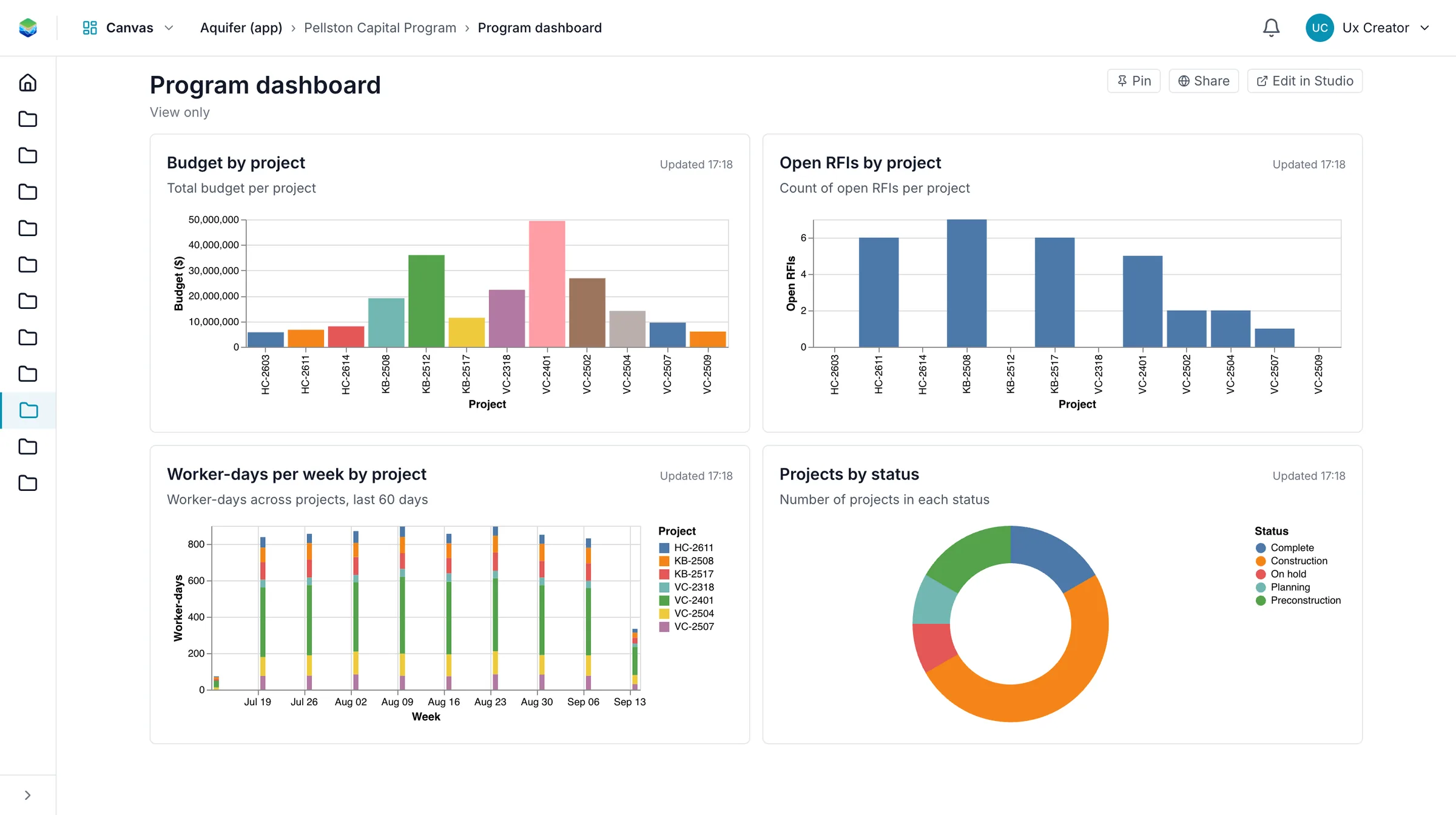This screenshot has width=1456, height=815.
Task: Click the pink VC-2401 budget bar
Action: click(547, 284)
